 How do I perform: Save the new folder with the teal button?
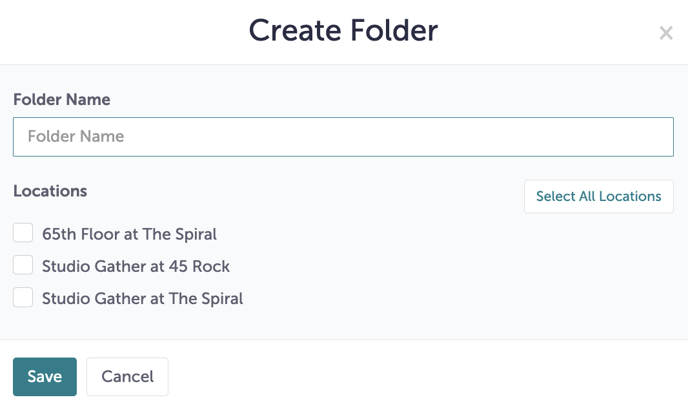[44, 377]
